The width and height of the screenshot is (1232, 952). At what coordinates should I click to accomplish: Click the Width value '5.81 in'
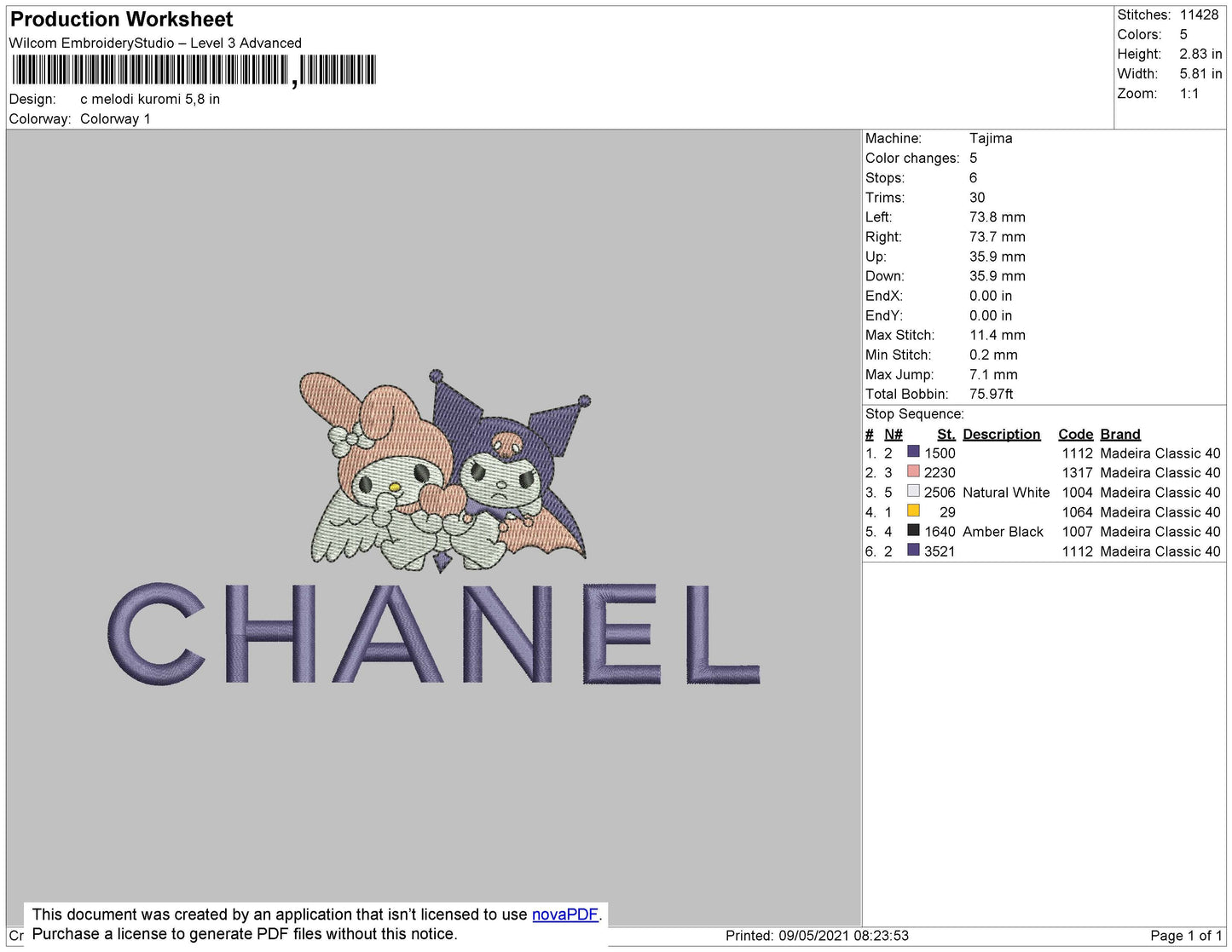click(x=1200, y=74)
